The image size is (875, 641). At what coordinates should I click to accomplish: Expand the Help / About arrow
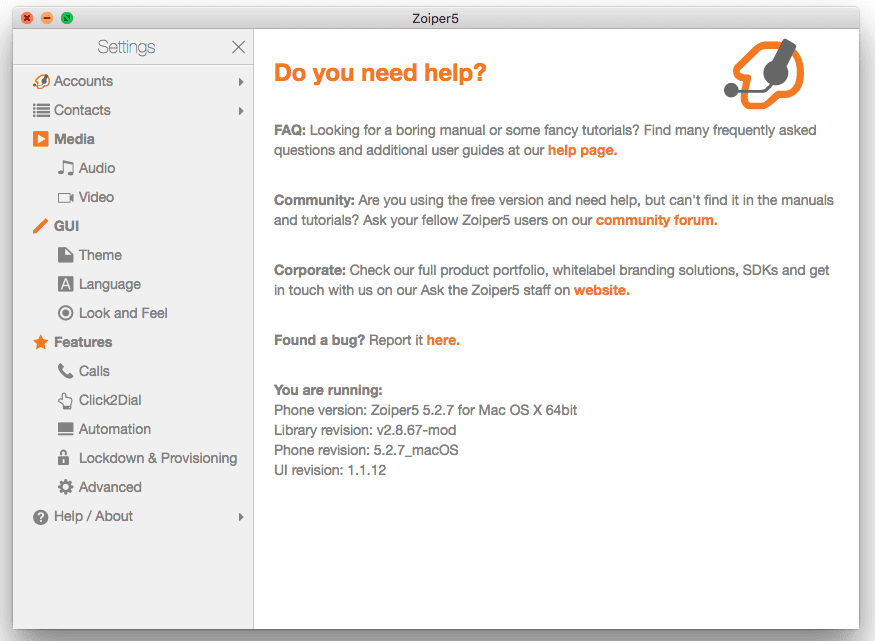coord(241,517)
